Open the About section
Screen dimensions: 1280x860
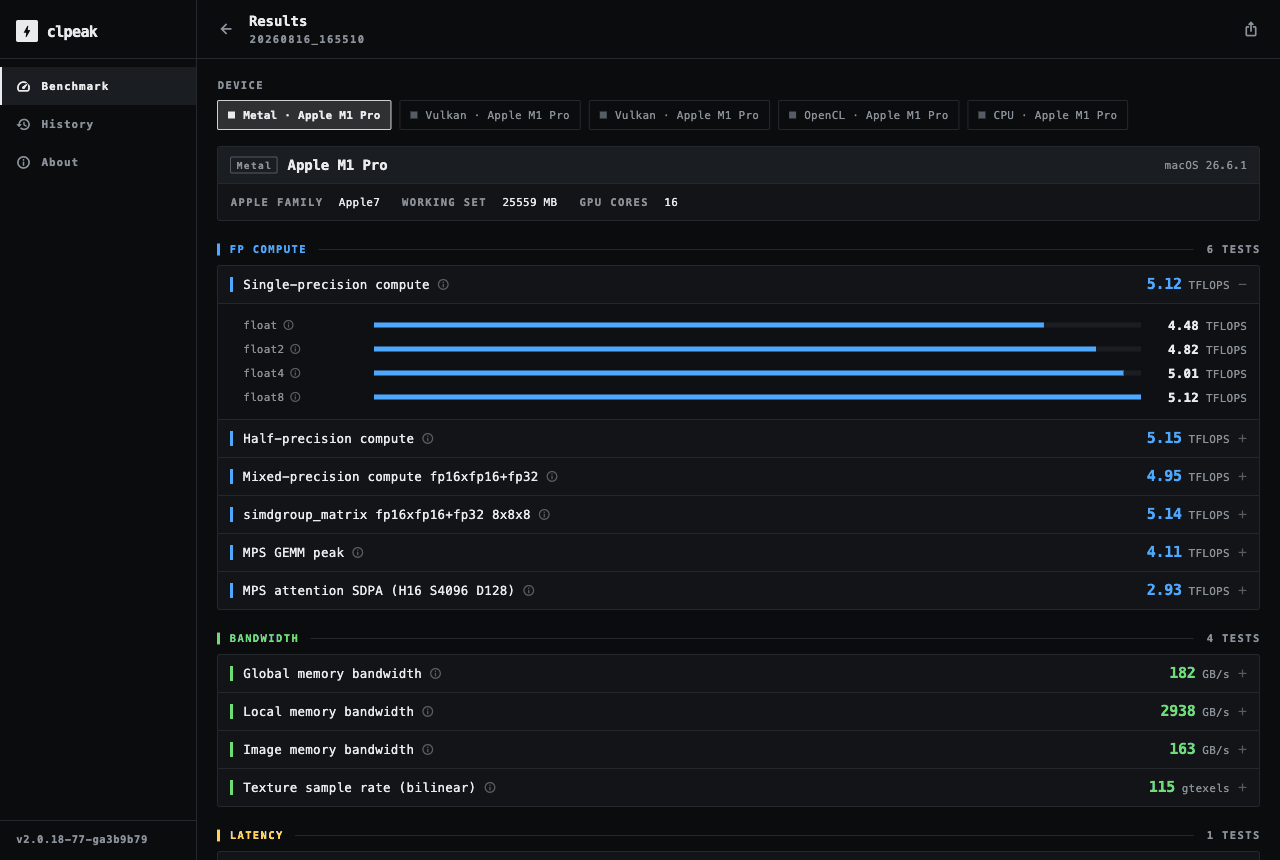point(98,162)
